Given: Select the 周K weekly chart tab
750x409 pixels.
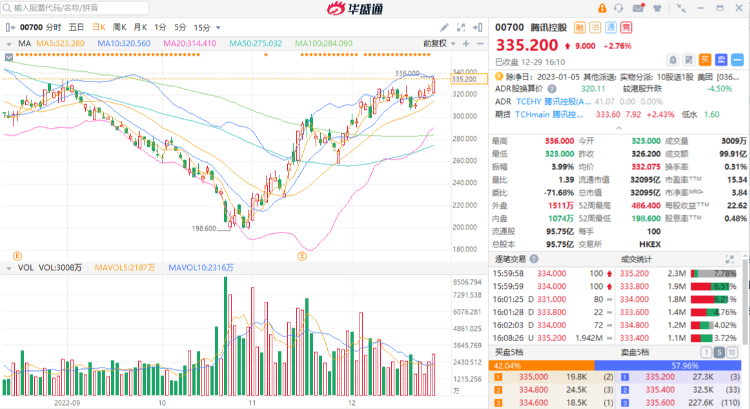Looking at the screenshot, I should pos(120,27).
